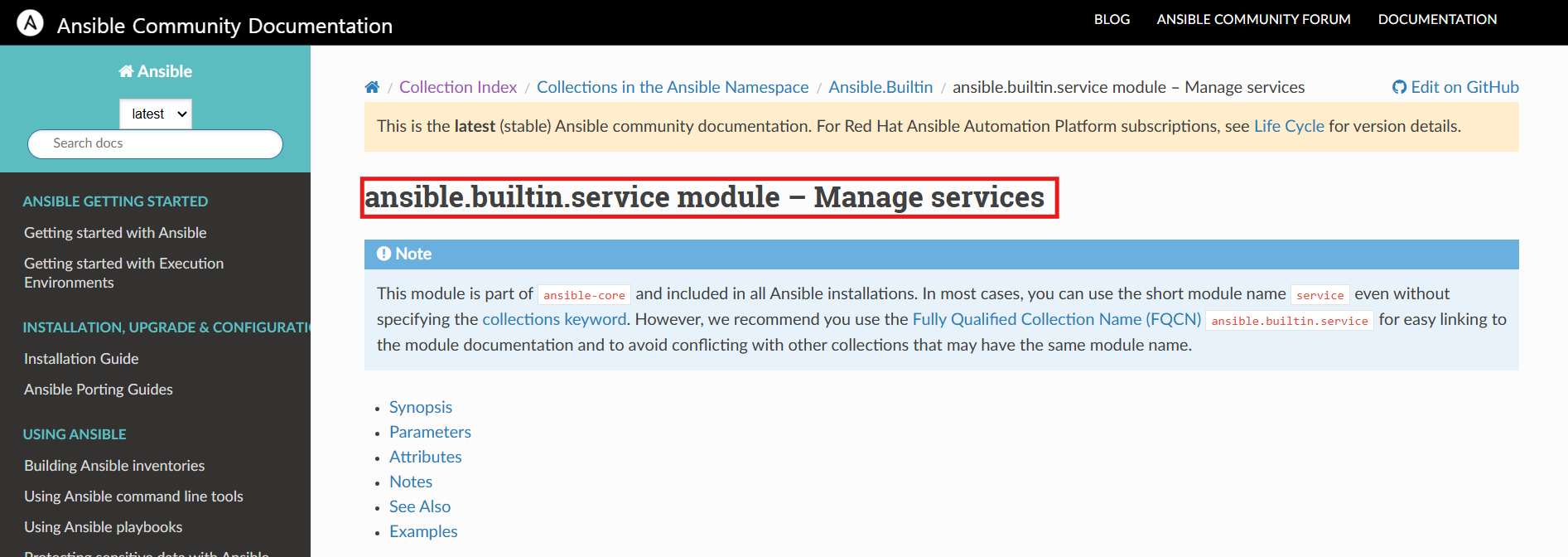Follow the Life Cycle link in banner
This screenshot has width=1568, height=557.
click(1289, 126)
